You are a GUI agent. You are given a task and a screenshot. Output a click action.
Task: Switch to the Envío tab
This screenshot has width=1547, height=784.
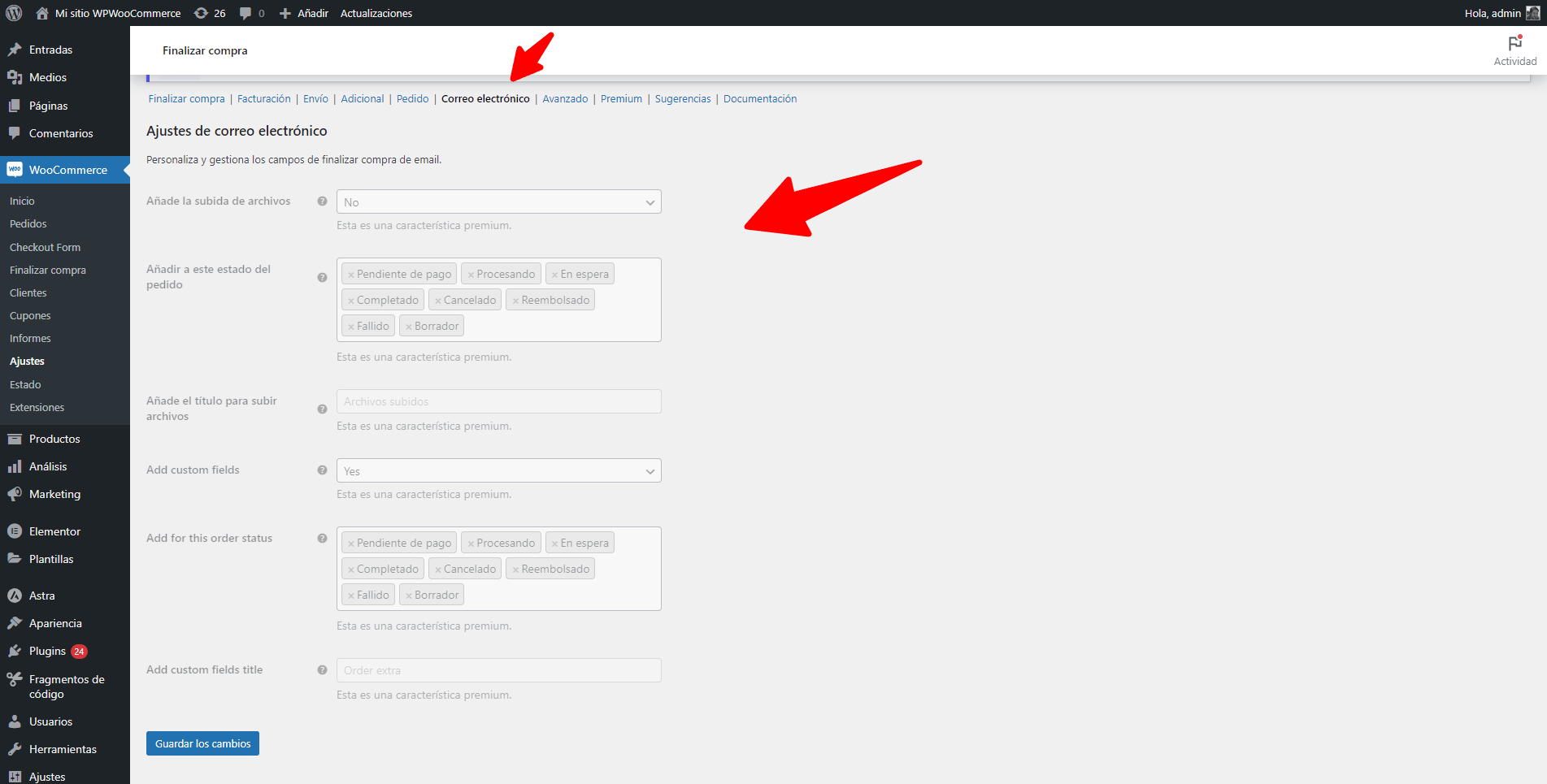click(315, 98)
